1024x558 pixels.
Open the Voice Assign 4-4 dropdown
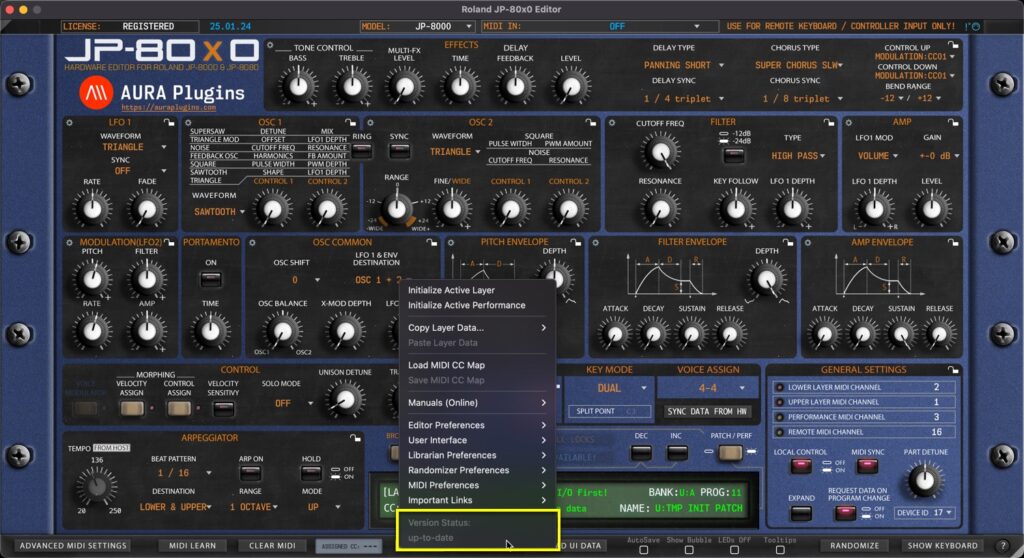[709, 388]
